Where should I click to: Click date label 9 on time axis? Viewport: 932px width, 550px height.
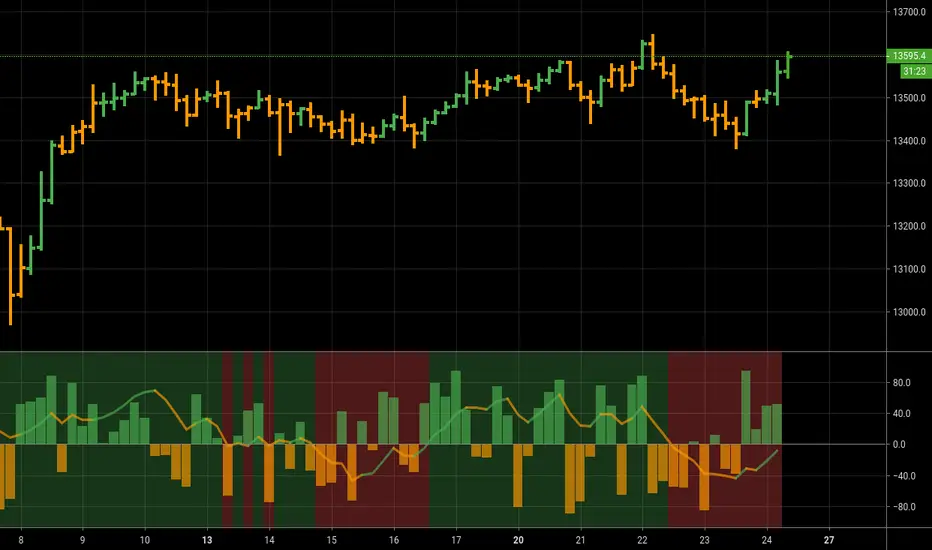click(x=83, y=540)
